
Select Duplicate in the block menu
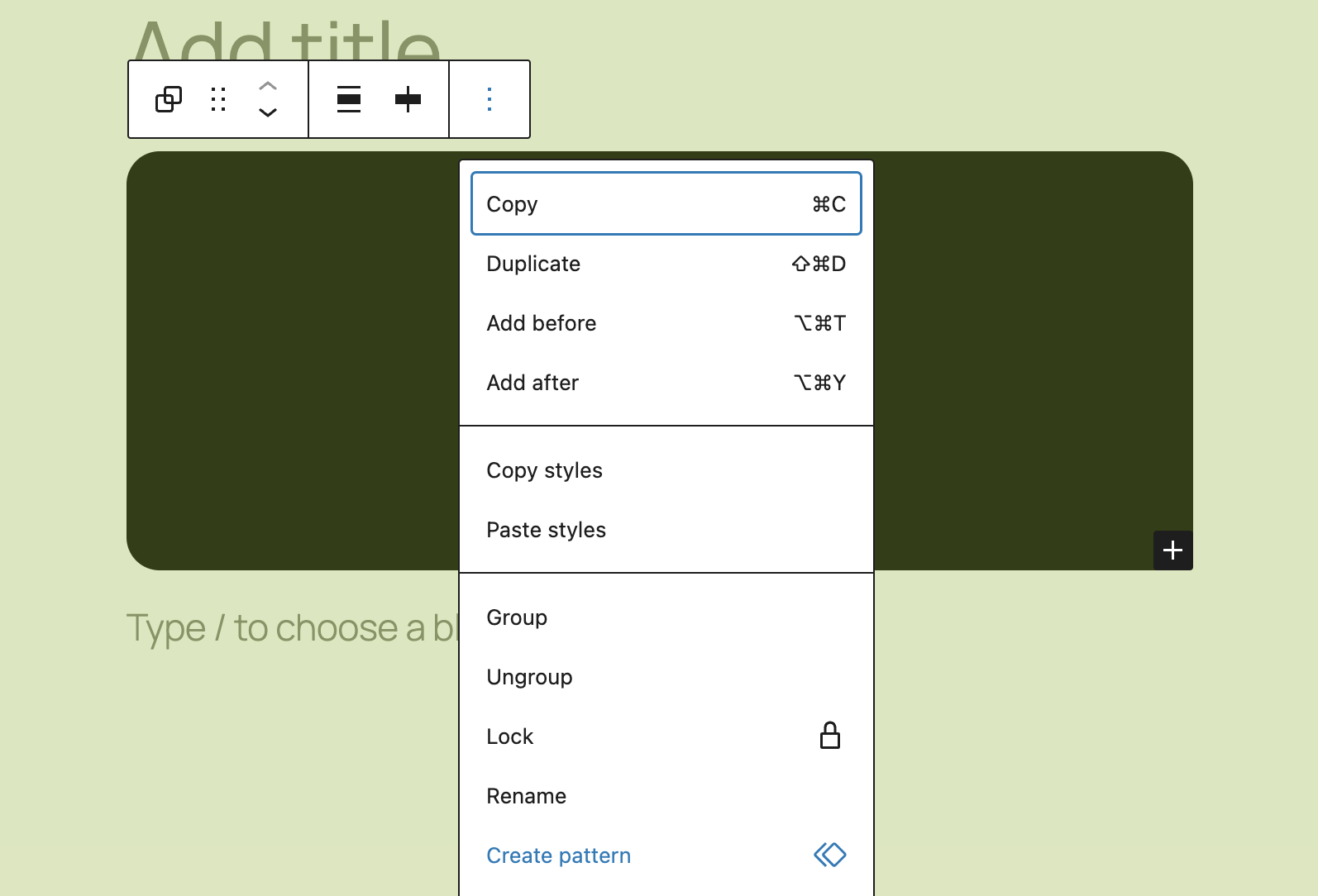pos(666,264)
